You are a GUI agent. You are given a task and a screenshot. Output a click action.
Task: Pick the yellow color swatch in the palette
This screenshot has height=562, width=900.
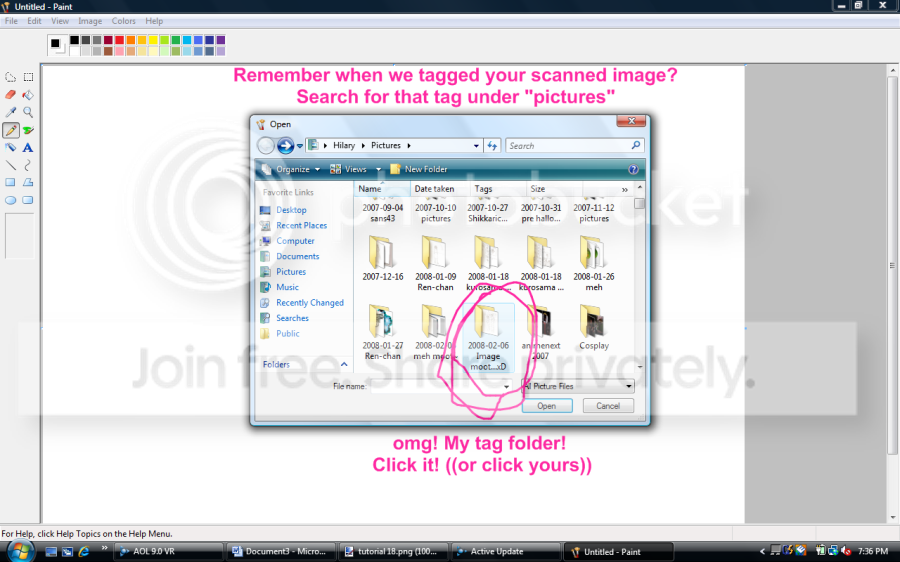[x=153, y=40]
